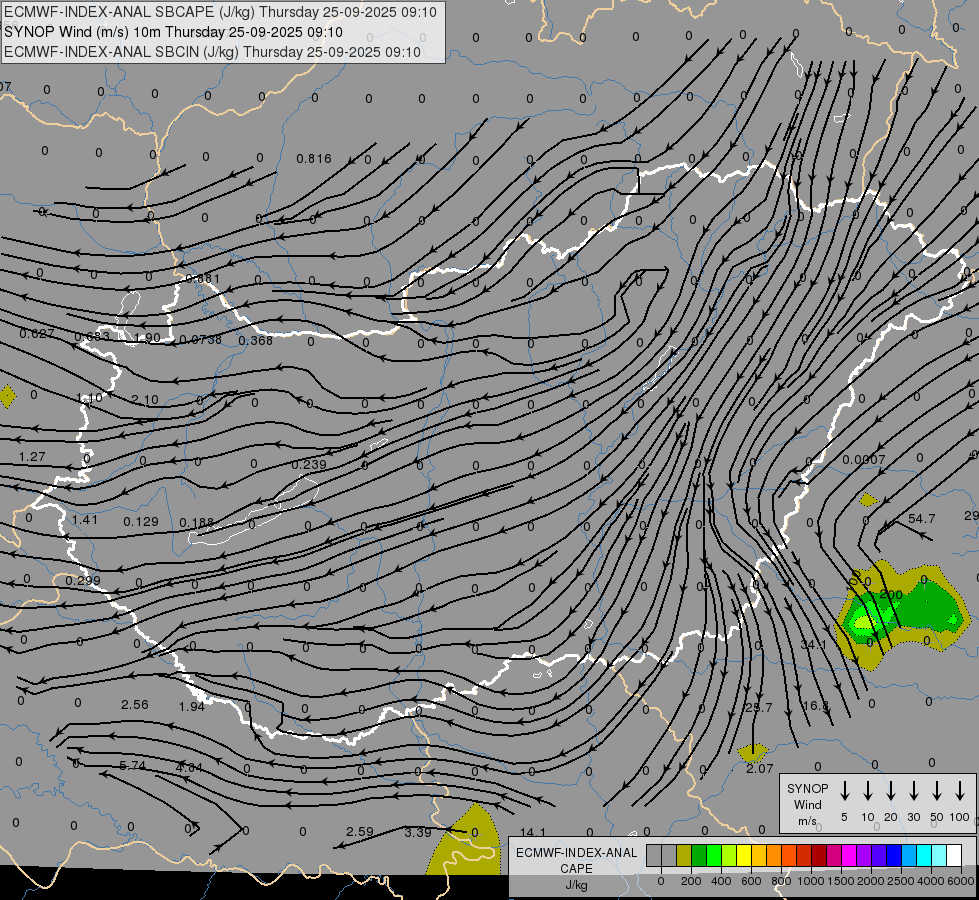Click the SBCIN title line in header
The width and height of the screenshot is (979, 900).
212,52
